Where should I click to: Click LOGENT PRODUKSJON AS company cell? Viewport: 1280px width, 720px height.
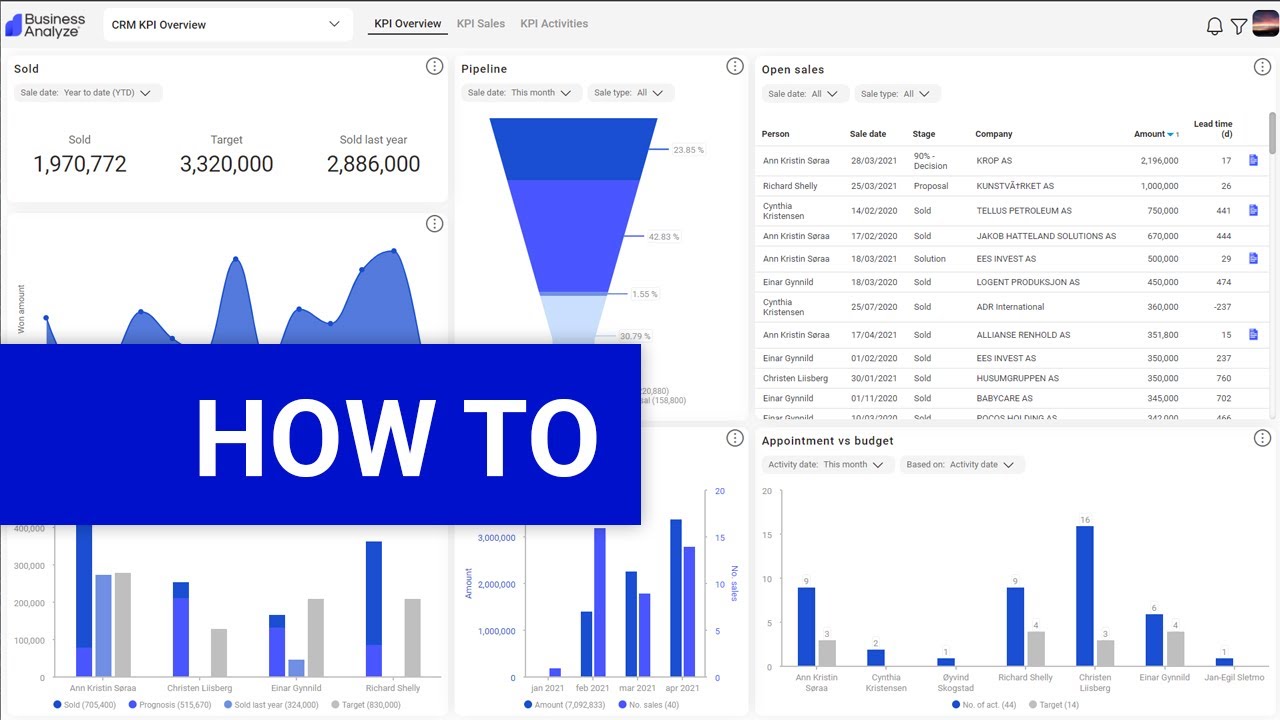[x=1028, y=282]
